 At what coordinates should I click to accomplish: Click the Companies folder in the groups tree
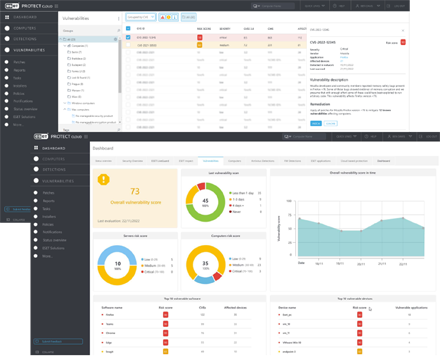coord(78,46)
